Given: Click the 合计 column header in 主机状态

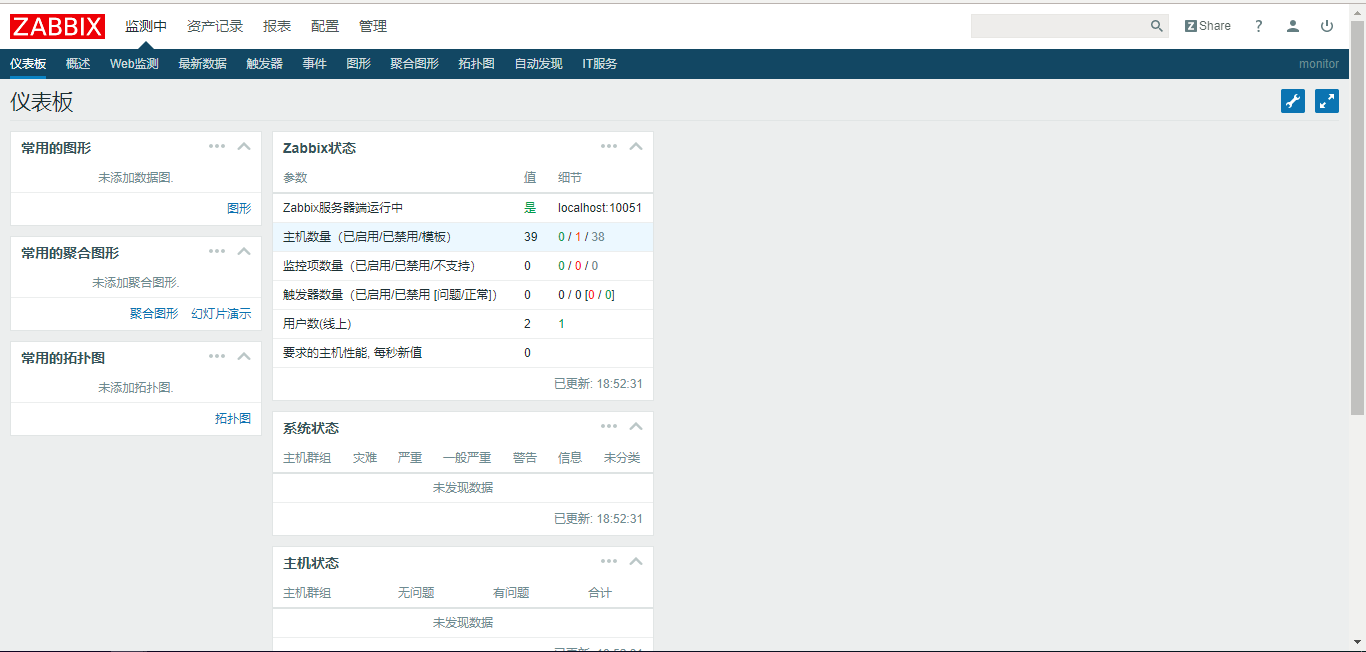Looking at the screenshot, I should click(x=600, y=593).
